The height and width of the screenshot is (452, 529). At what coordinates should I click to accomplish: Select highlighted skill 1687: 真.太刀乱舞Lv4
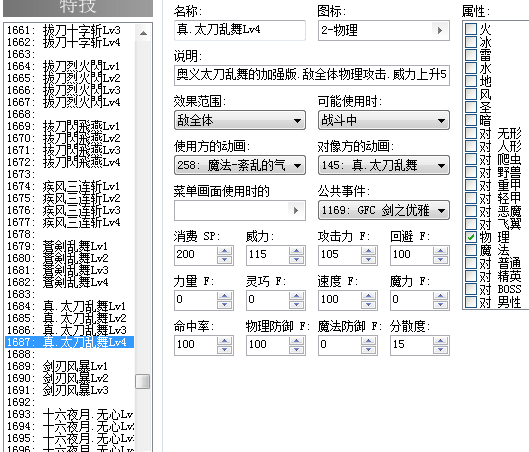click(x=70, y=342)
